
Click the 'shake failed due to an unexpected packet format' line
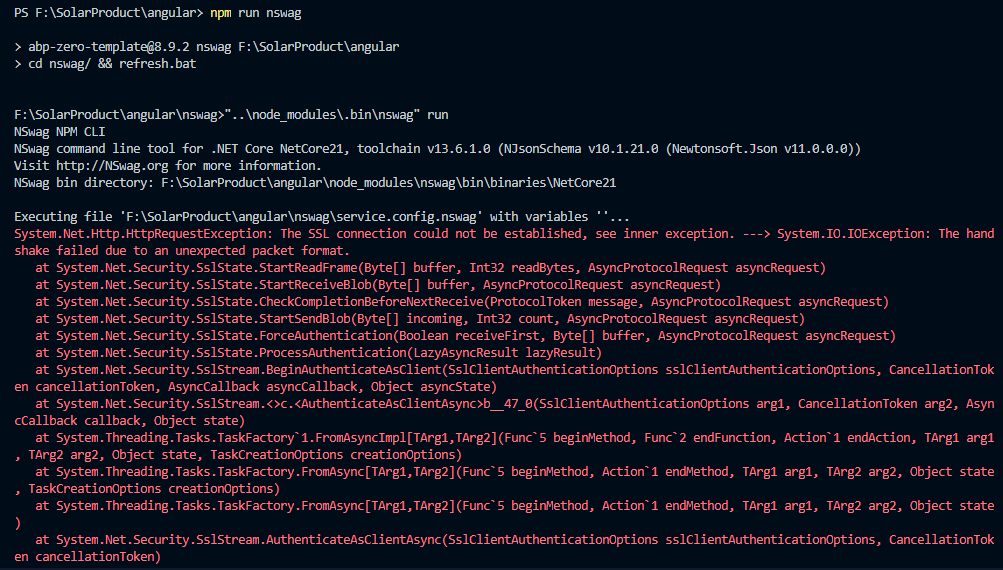182,251
